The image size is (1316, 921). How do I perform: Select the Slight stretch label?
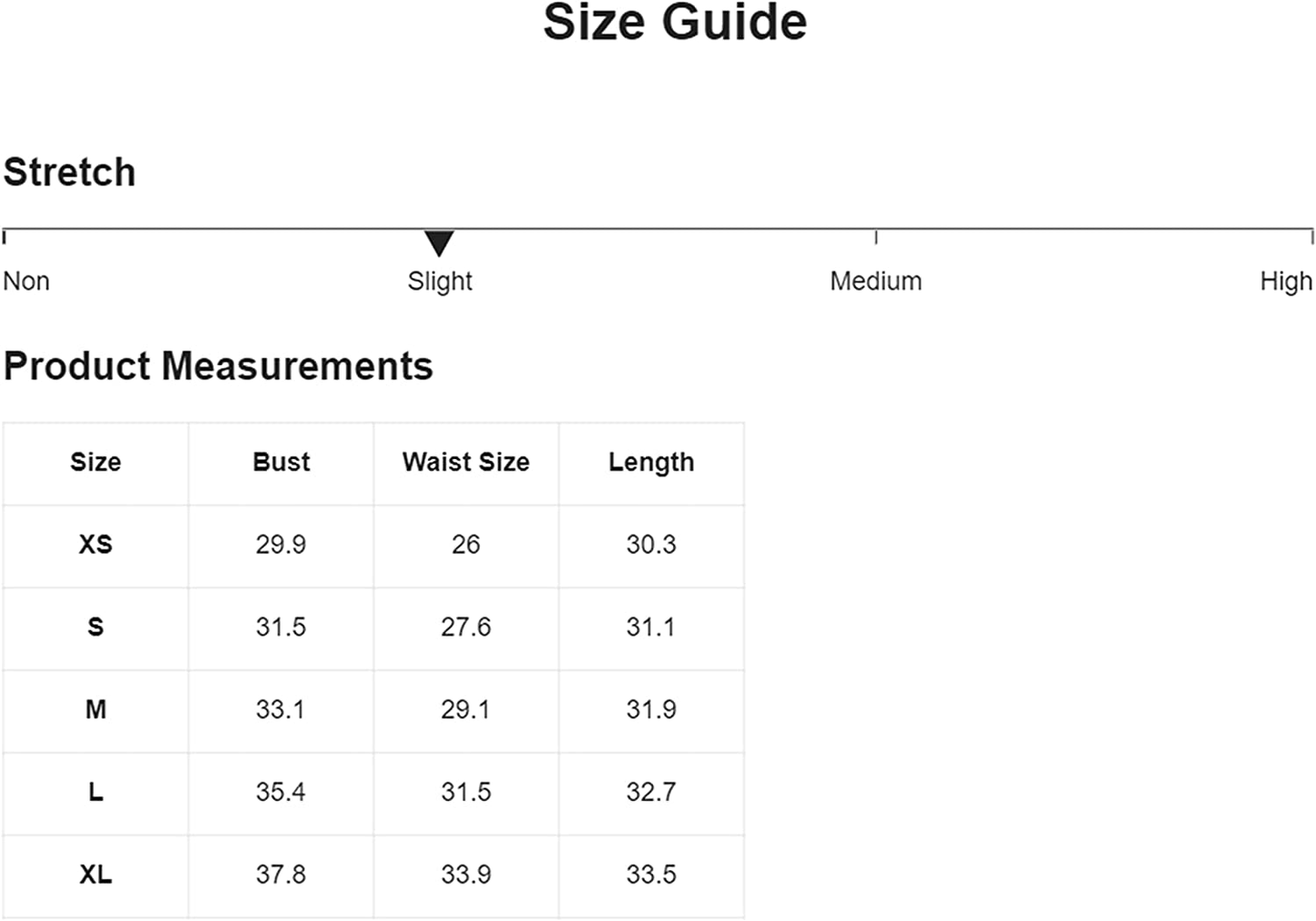[x=440, y=281]
